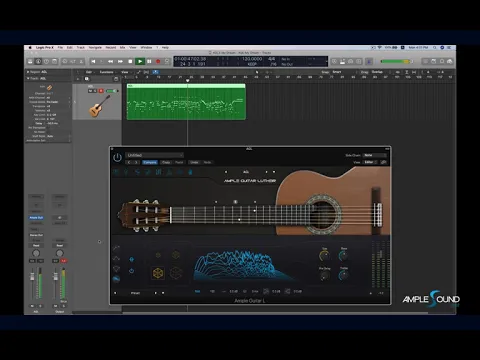Toggle the plugin power bypass button
This screenshot has width=480, height=360.
click(x=117, y=157)
